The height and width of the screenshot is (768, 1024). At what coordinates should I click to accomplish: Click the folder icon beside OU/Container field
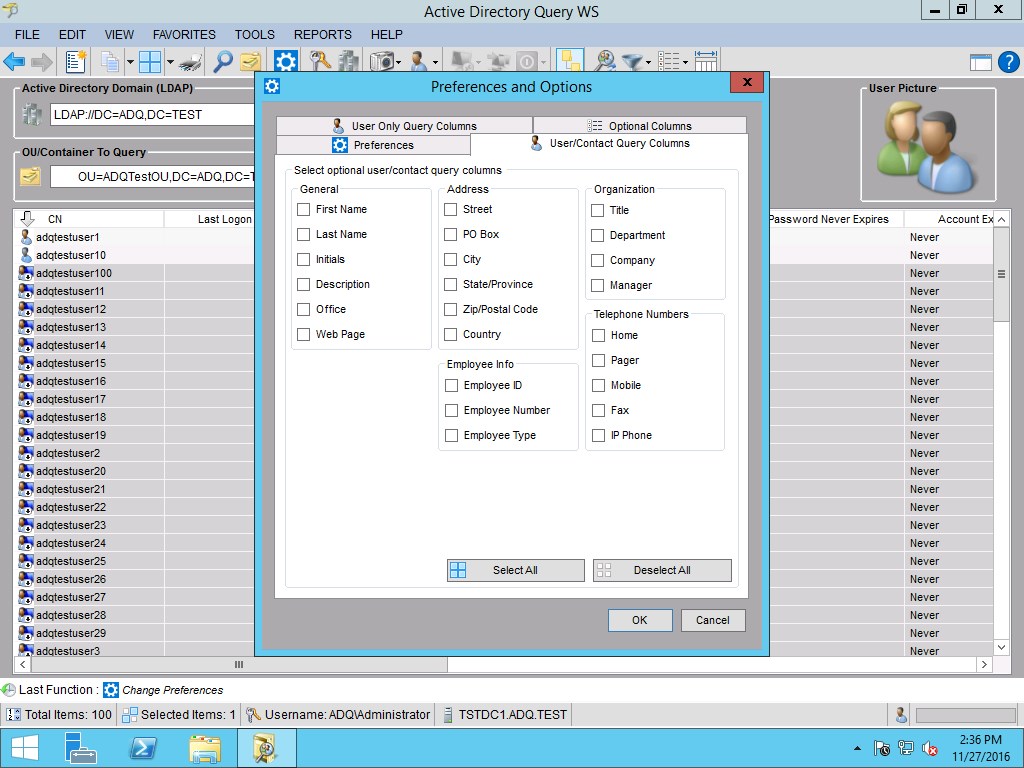pyautogui.click(x=31, y=176)
